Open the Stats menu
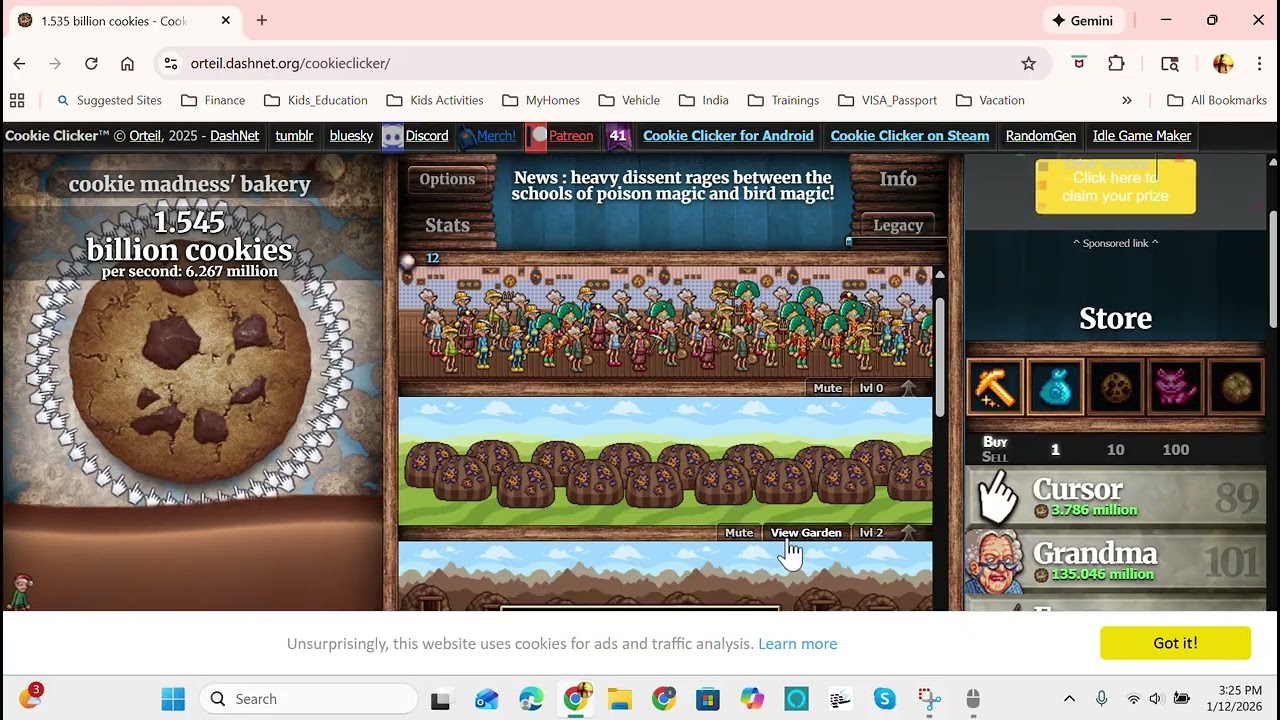This screenshot has width=1280, height=720. click(x=447, y=225)
